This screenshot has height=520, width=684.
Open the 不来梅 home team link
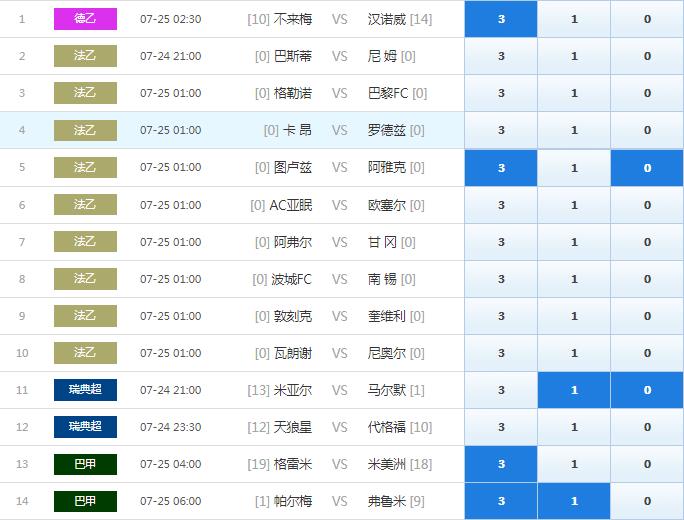pyautogui.click(x=292, y=19)
